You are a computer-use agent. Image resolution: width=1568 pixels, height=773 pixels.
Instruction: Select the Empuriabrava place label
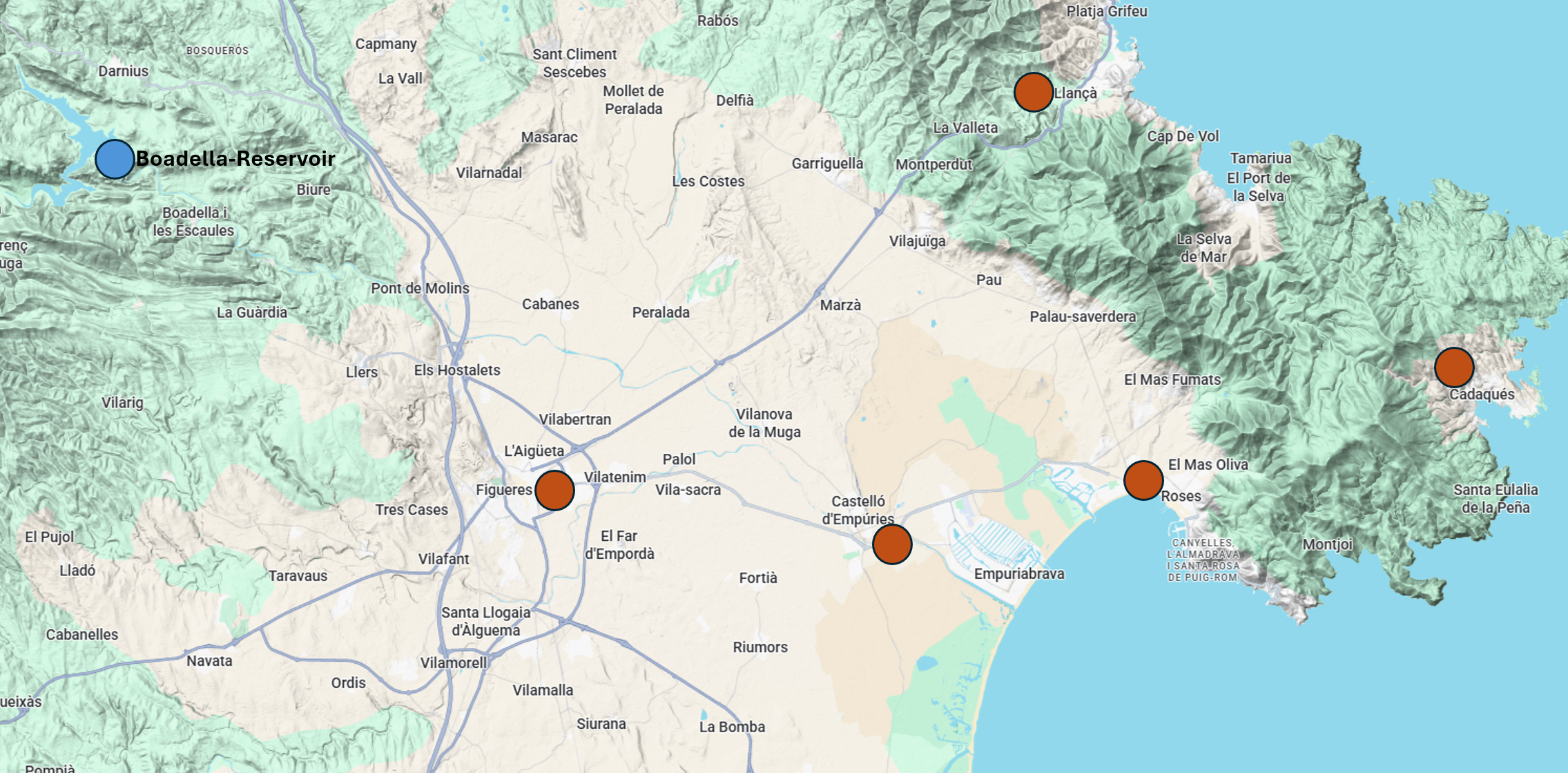coord(1019,573)
